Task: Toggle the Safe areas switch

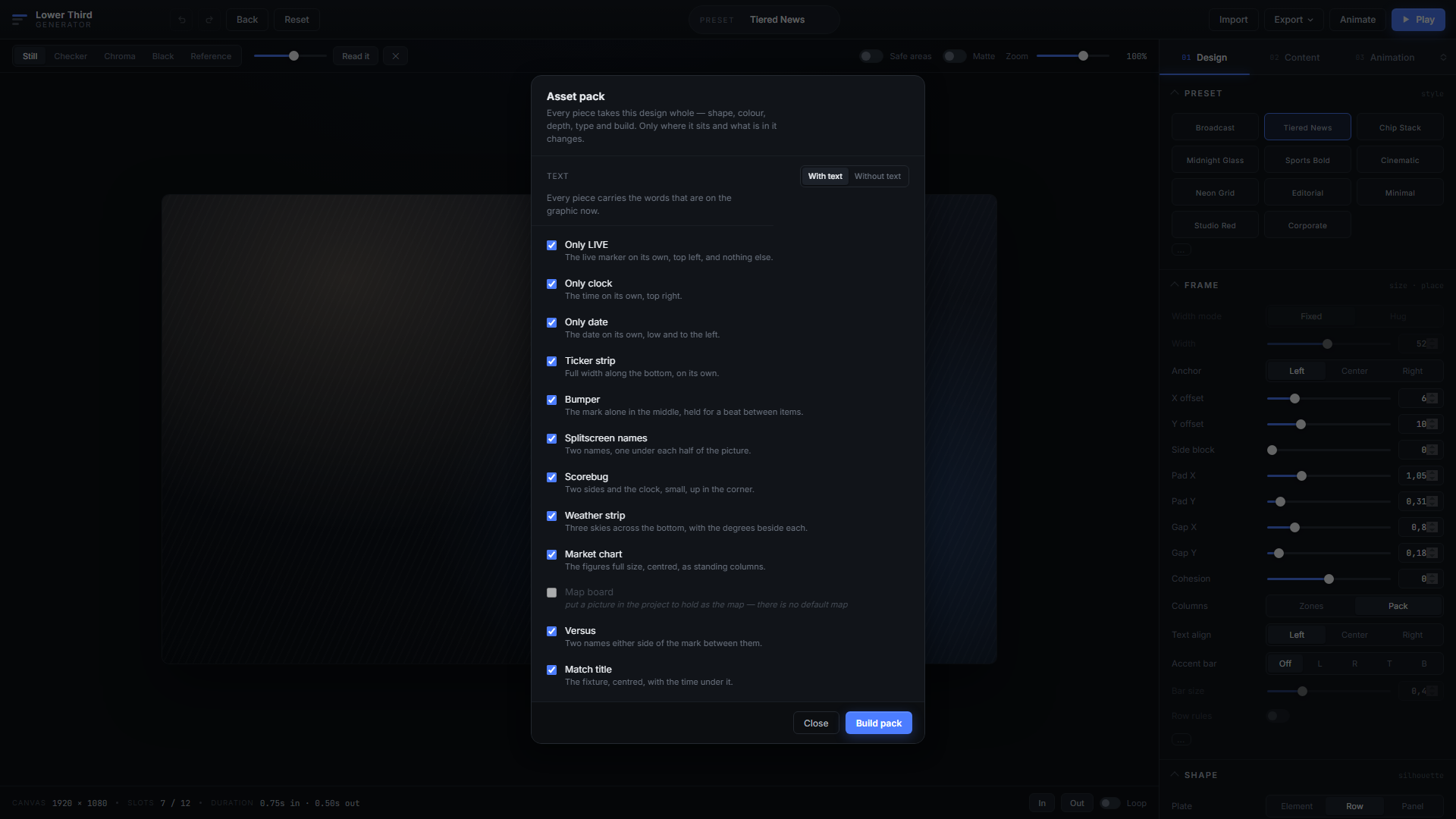Action: click(871, 56)
